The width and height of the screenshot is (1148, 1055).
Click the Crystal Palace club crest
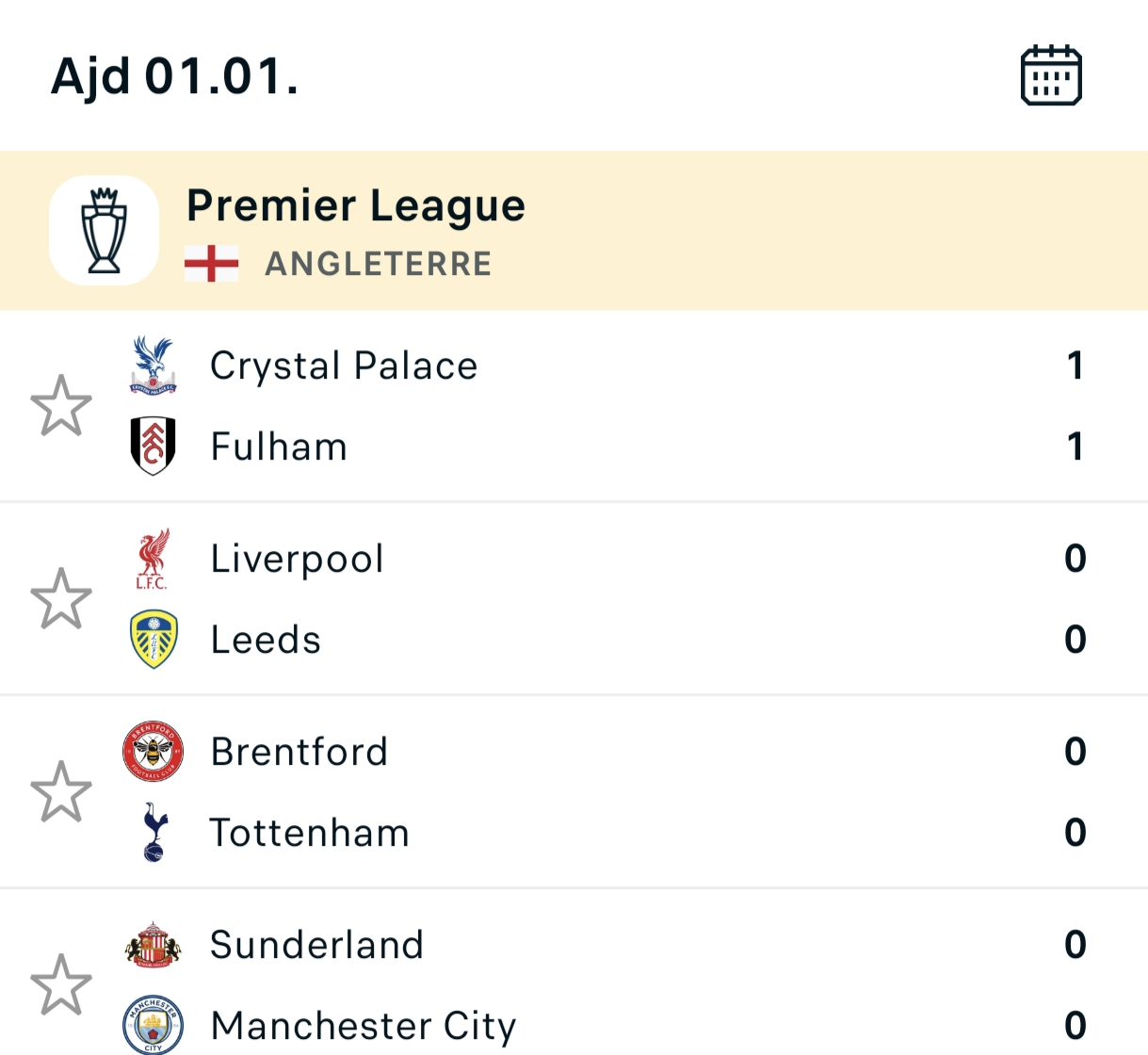(153, 365)
